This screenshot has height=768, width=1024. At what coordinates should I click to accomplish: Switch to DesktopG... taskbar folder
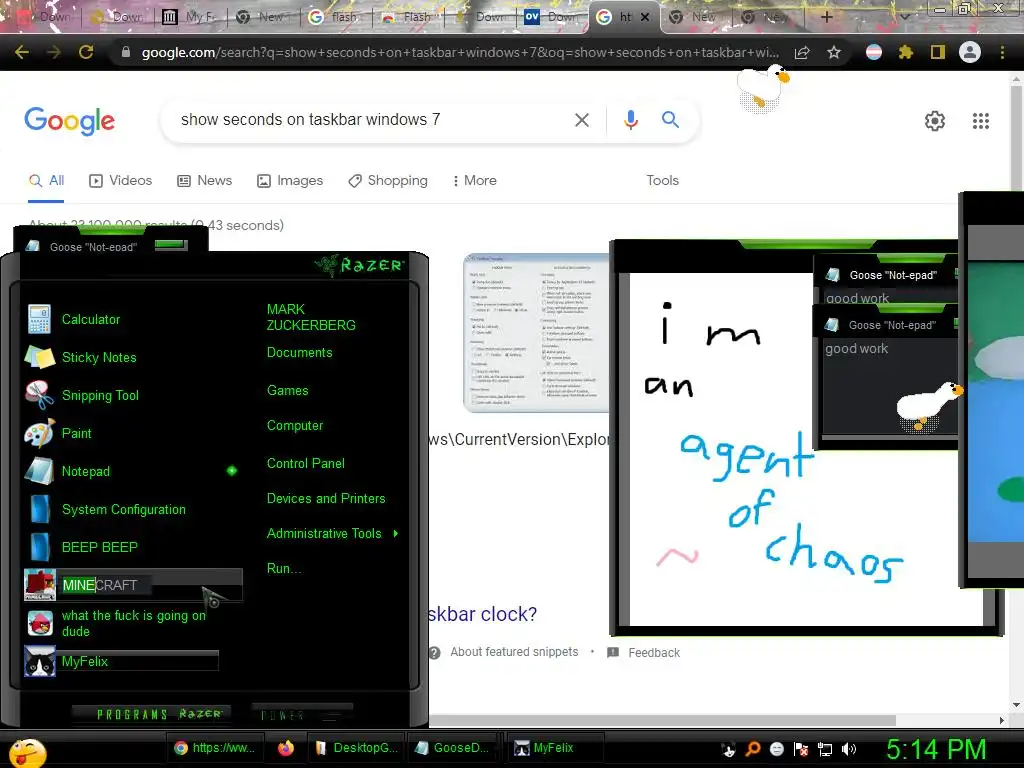click(x=357, y=748)
